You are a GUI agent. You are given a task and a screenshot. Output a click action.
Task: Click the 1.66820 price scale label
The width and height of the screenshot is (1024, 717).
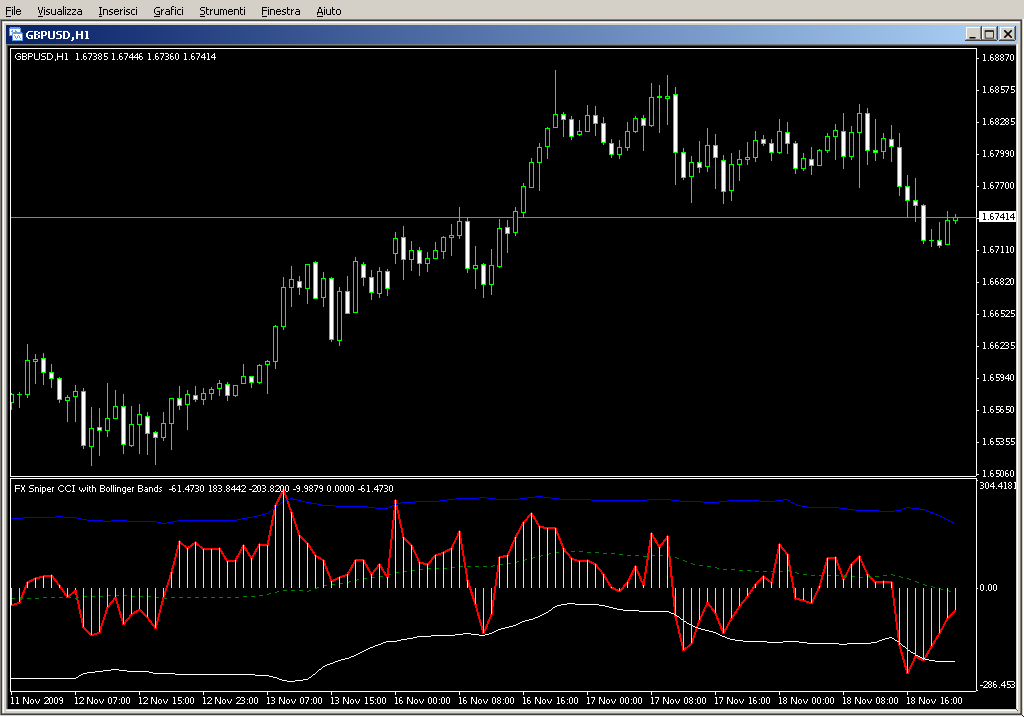[x=998, y=281]
